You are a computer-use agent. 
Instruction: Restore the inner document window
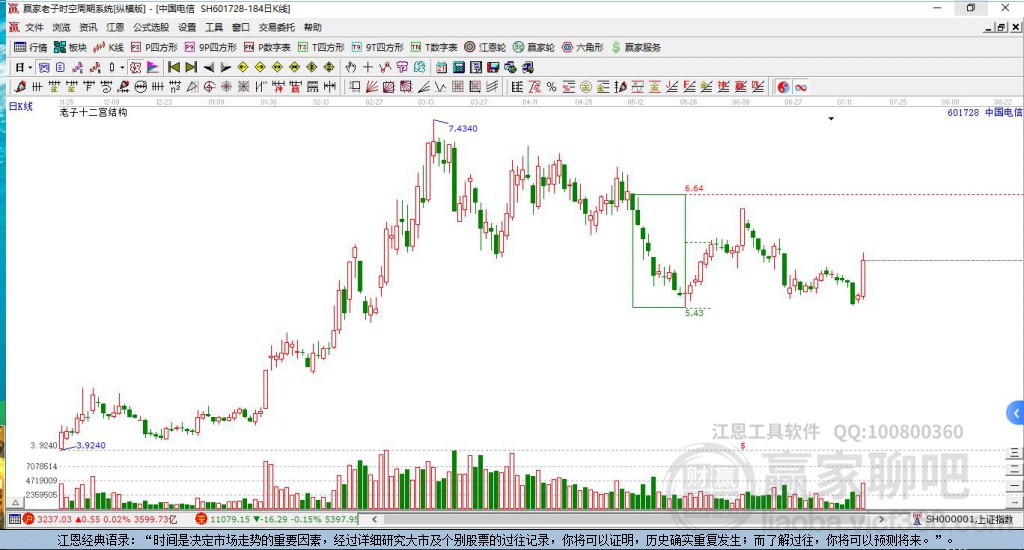tap(1001, 27)
